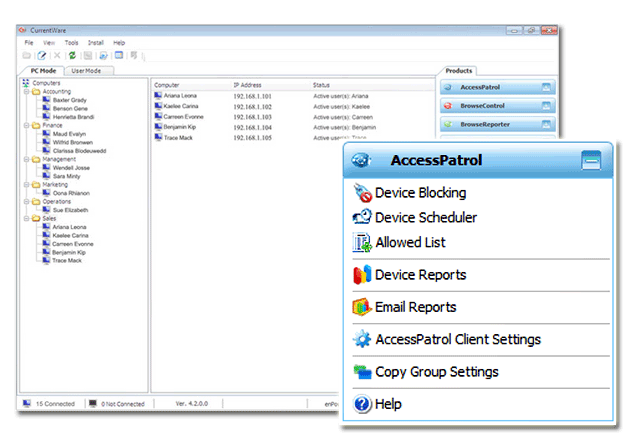Expand the AccessPatrol product in Products pane

point(546,87)
